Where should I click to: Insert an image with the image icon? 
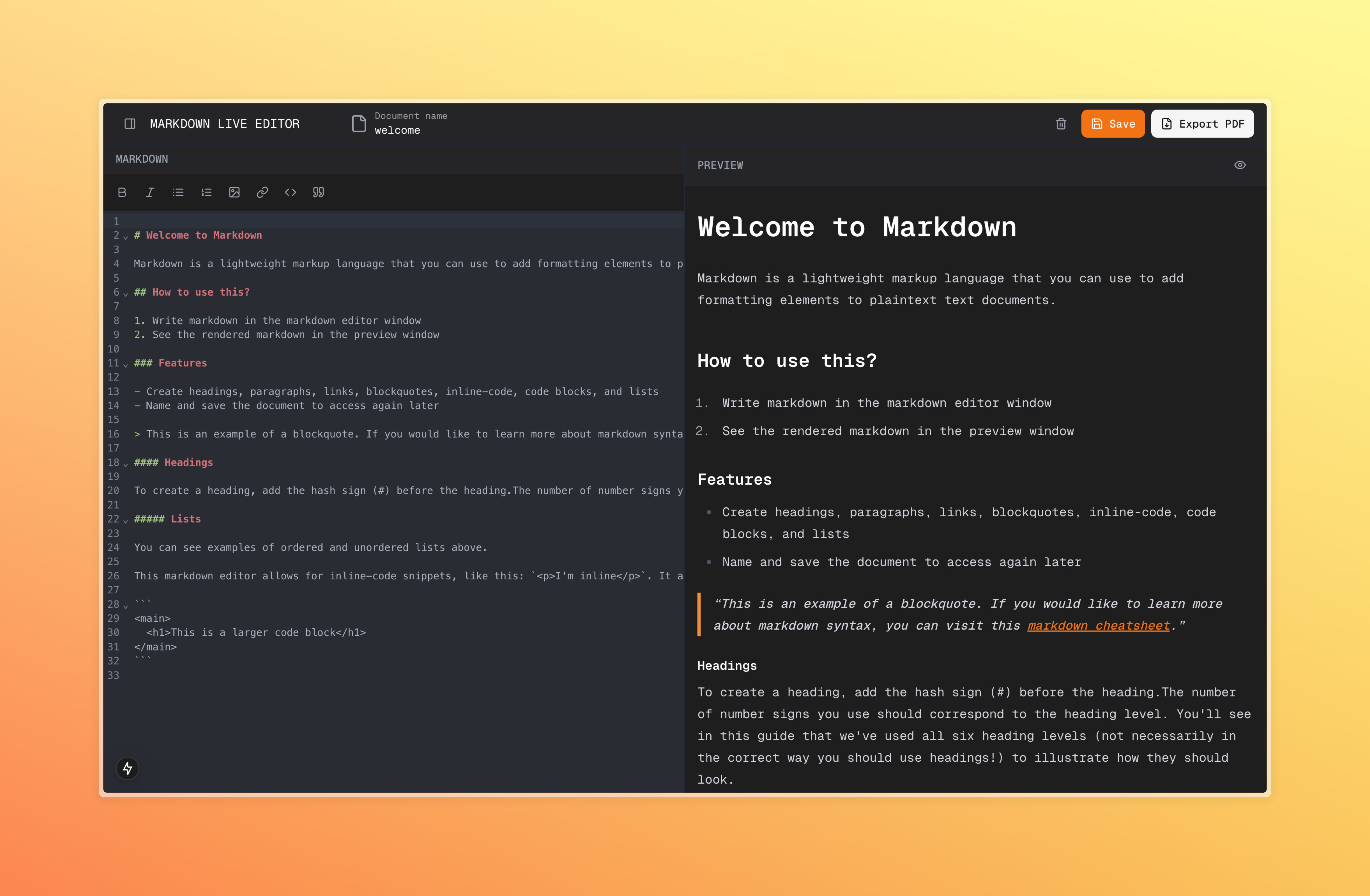coord(234,192)
